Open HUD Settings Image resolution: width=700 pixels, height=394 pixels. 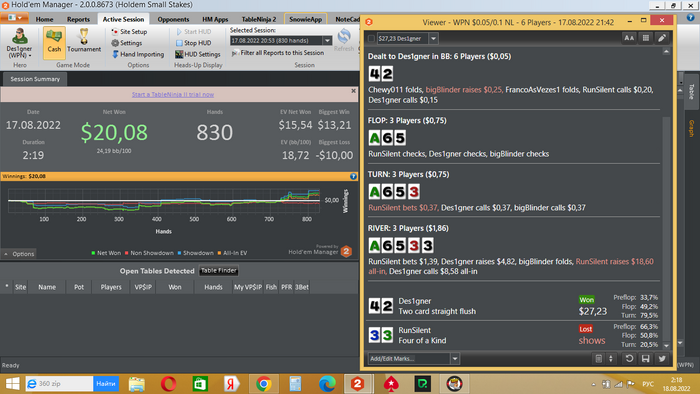[x=198, y=54]
